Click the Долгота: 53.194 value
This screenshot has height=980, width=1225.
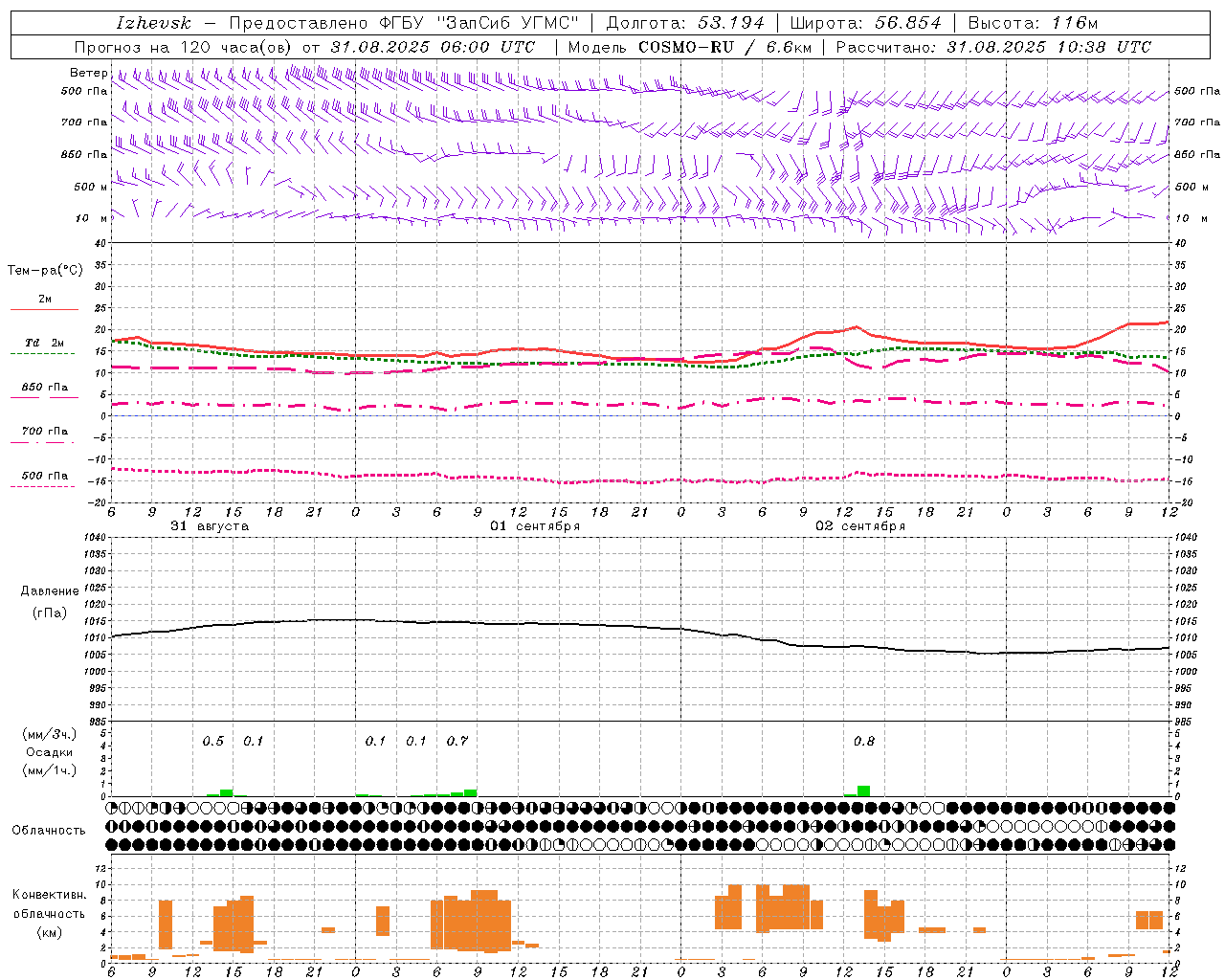point(685,23)
